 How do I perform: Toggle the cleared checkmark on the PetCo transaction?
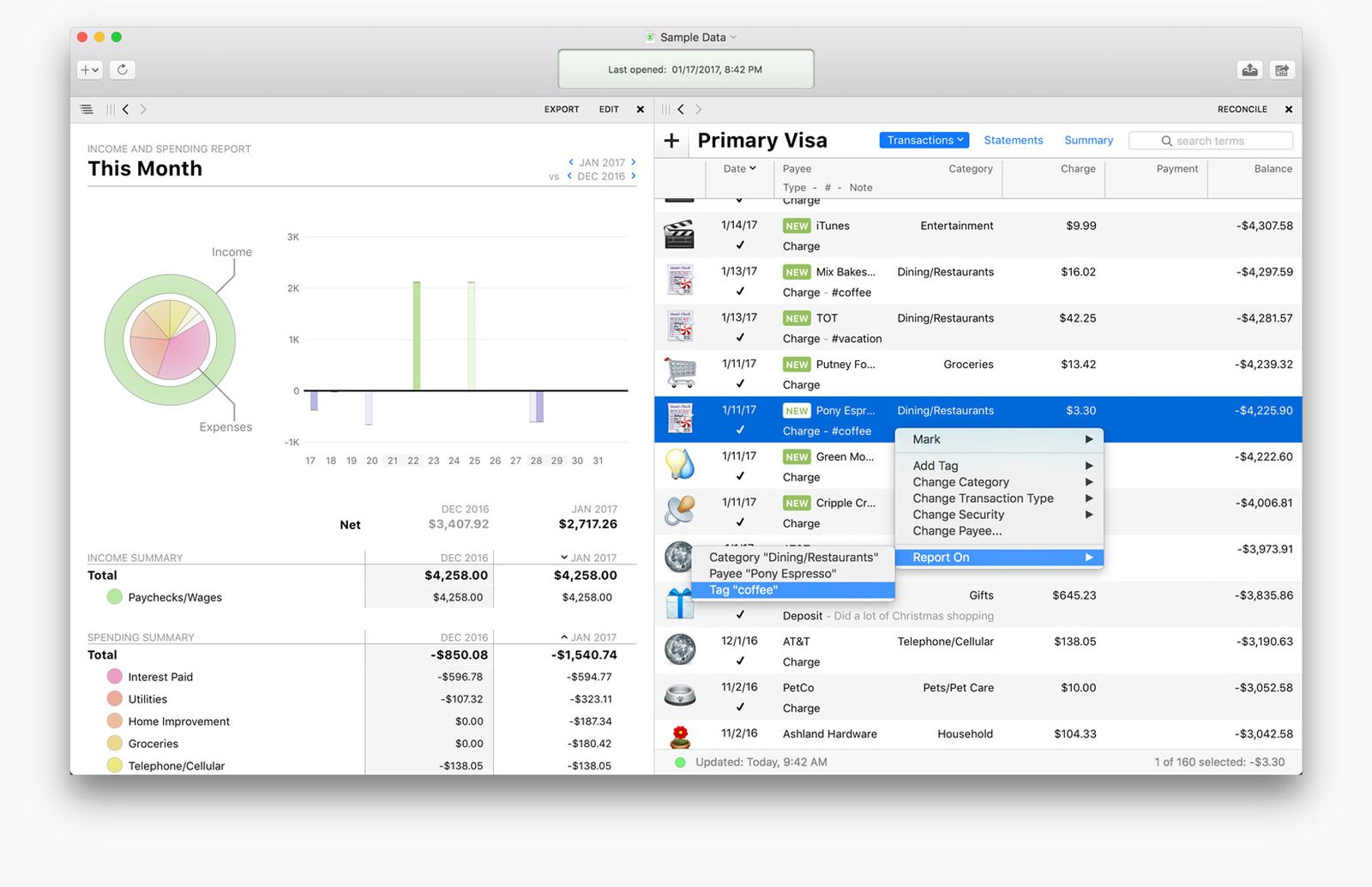[x=739, y=707]
